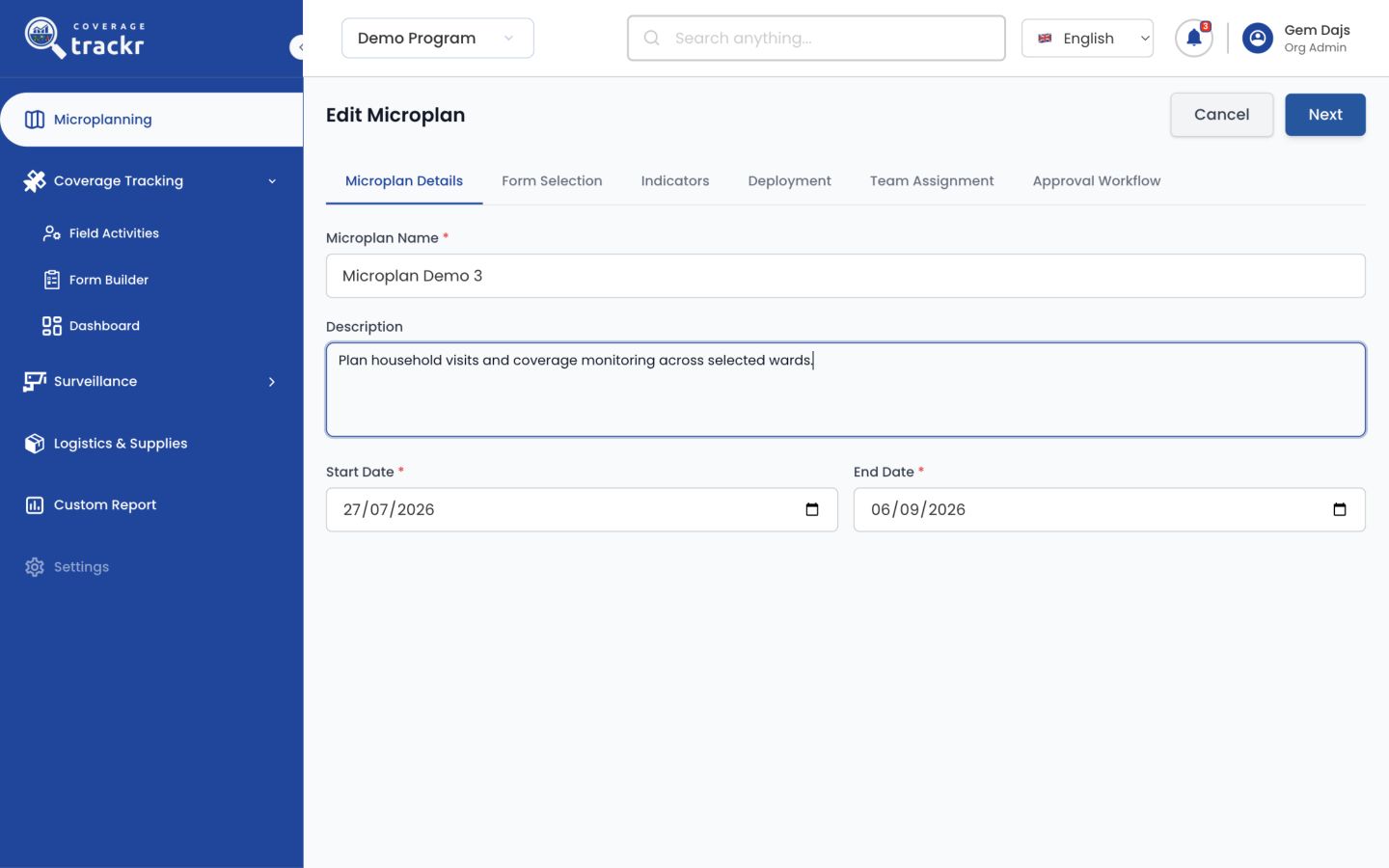Image resolution: width=1389 pixels, height=868 pixels.
Task: Switch to the Form Selection tab
Action: [552, 181]
